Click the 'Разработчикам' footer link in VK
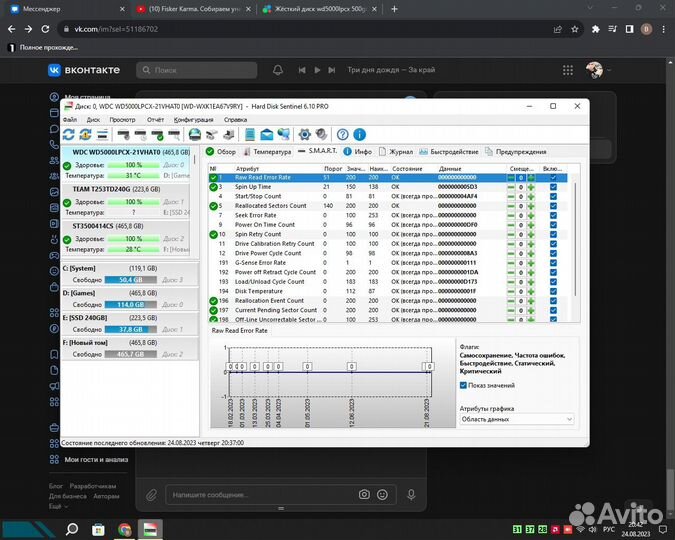675x540 pixels. 93,486
